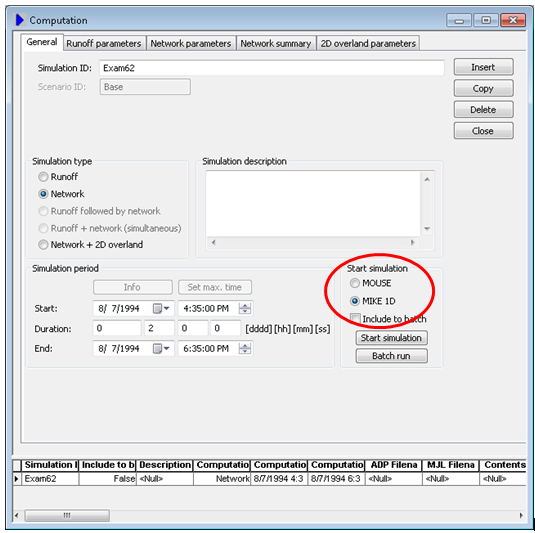535x533 pixels.
Task: Click the Include to b column header
Action: pos(107,465)
